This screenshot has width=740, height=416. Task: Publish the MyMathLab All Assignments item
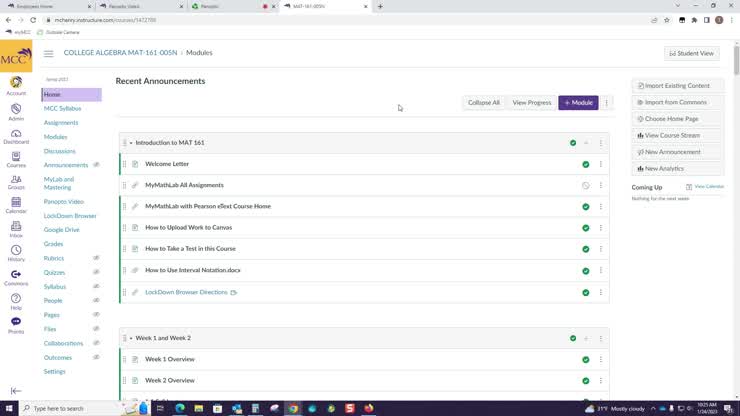[586, 185]
